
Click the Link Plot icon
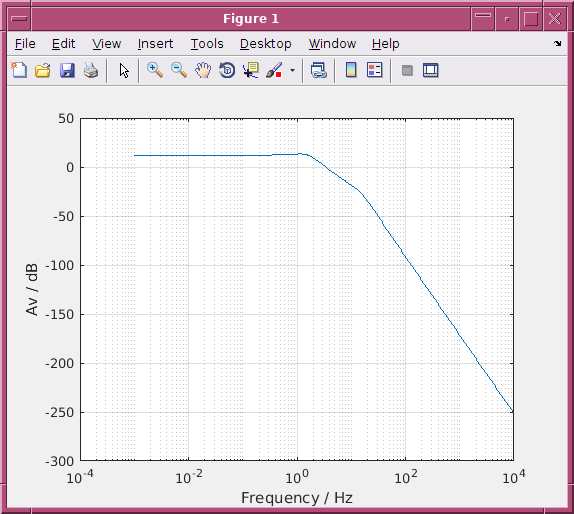tap(318, 70)
